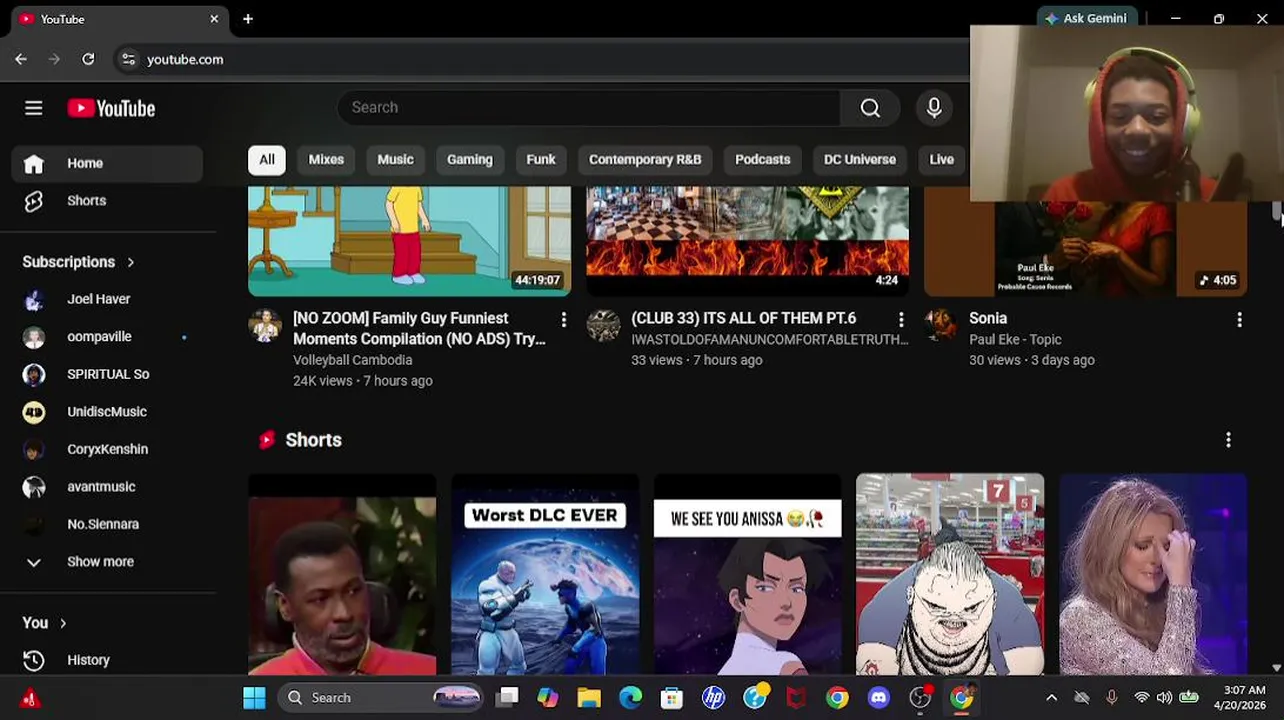This screenshot has width=1284, height=720.
Task: Play the WE SEE YOU ANISSA short
Action: click(748, 575)
